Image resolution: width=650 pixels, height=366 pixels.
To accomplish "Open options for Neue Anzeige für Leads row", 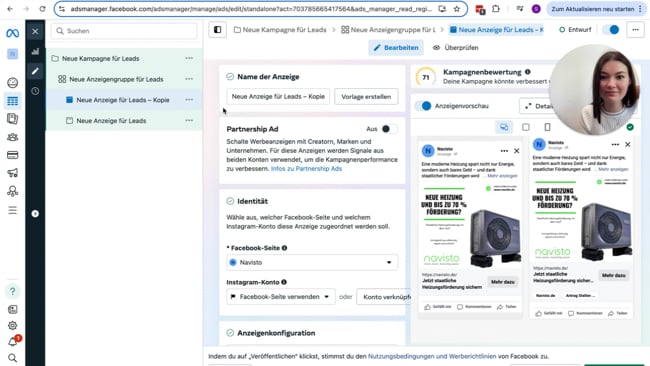I will tap(189, 120).
